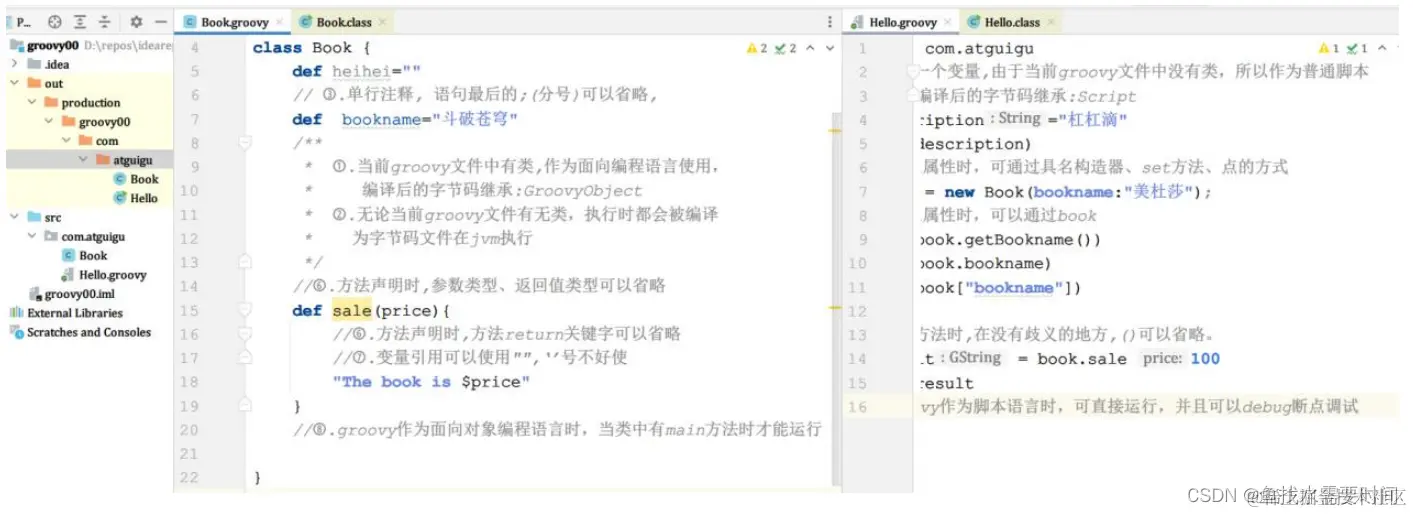1413x514 pixels.
Task: Click the Collapse All icon in Project panel
Action: (x=104, y=21)
